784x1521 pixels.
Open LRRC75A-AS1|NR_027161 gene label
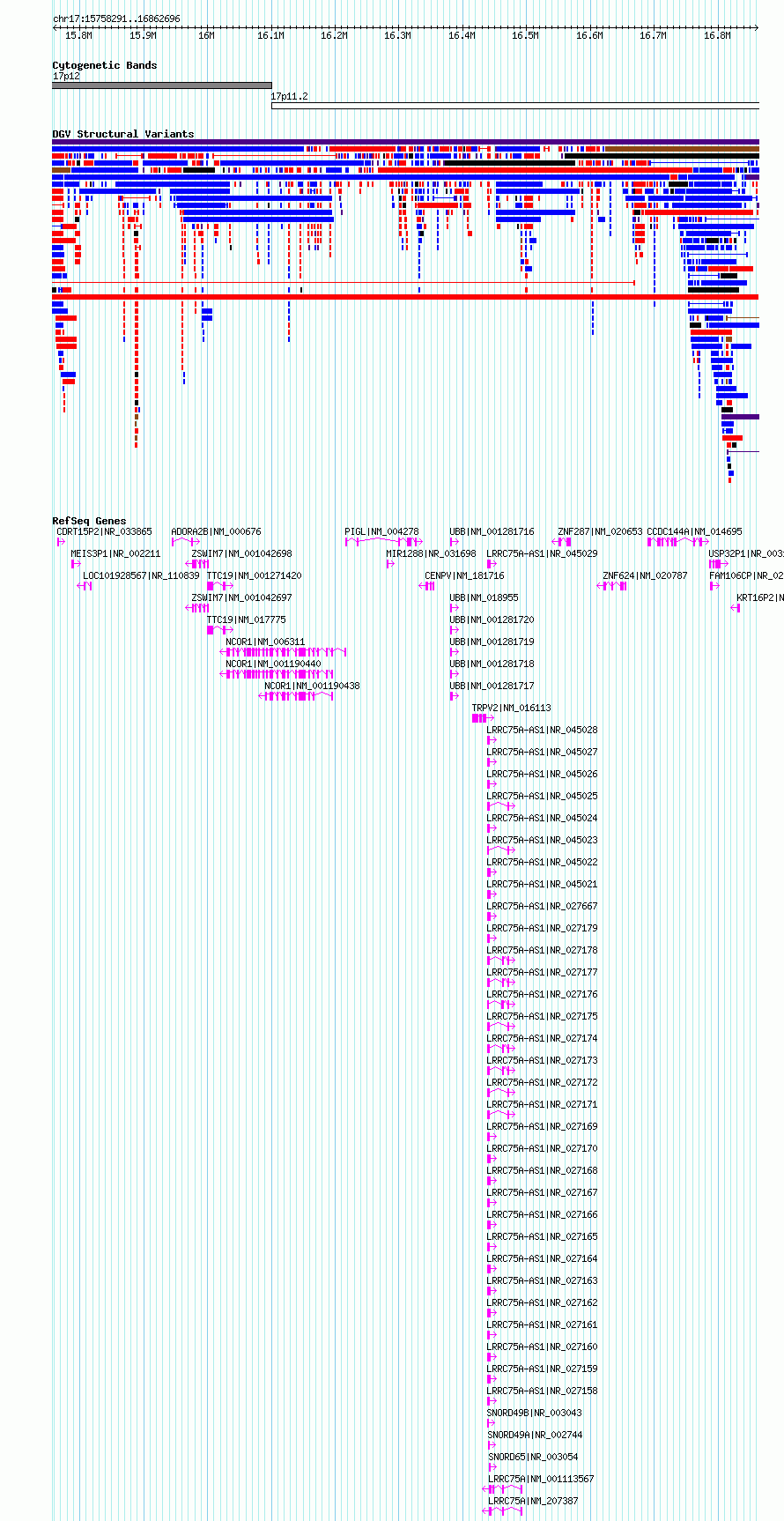542,1324
